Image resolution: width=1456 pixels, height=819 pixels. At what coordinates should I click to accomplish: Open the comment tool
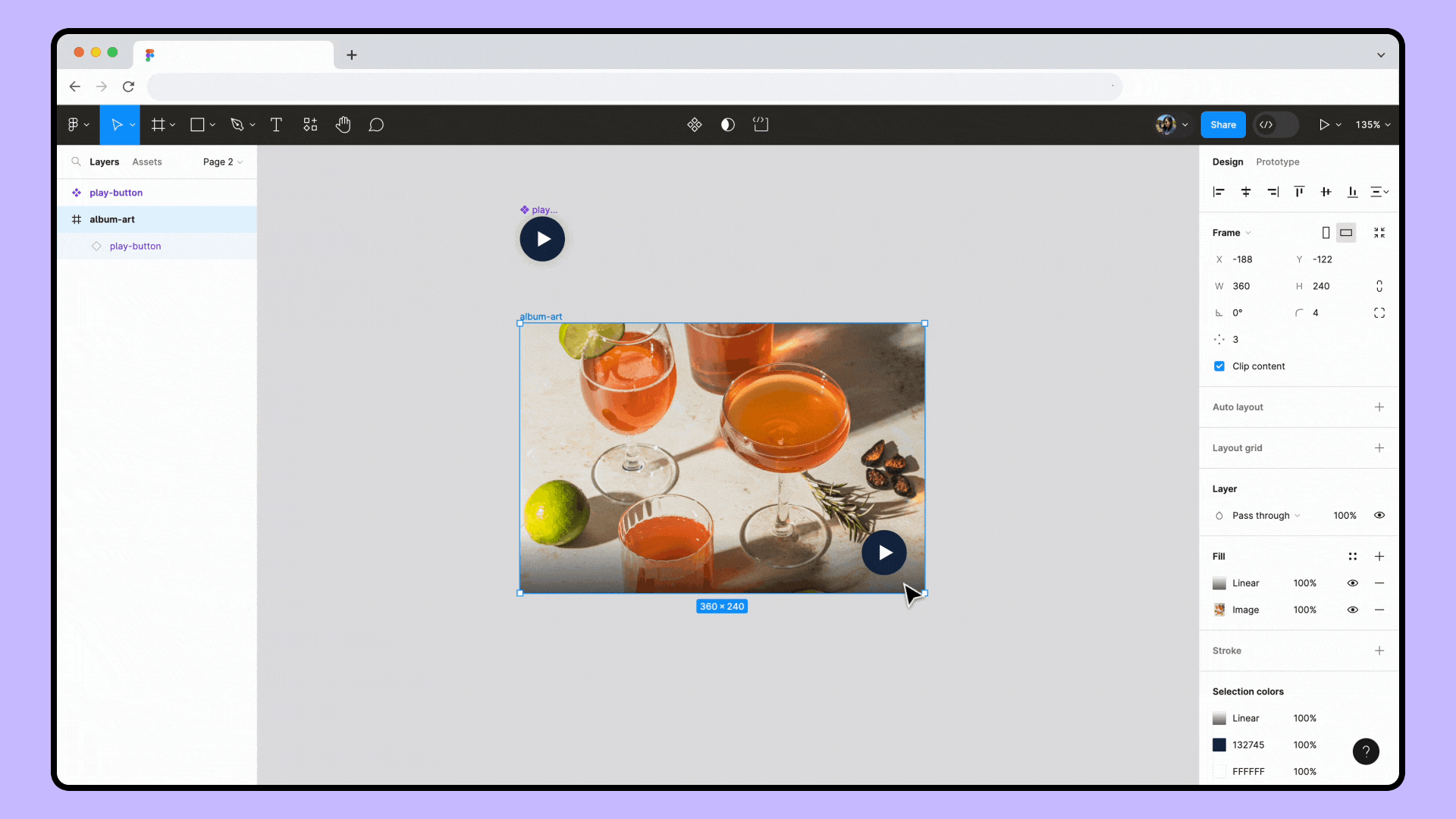click(x=376, y=124)
